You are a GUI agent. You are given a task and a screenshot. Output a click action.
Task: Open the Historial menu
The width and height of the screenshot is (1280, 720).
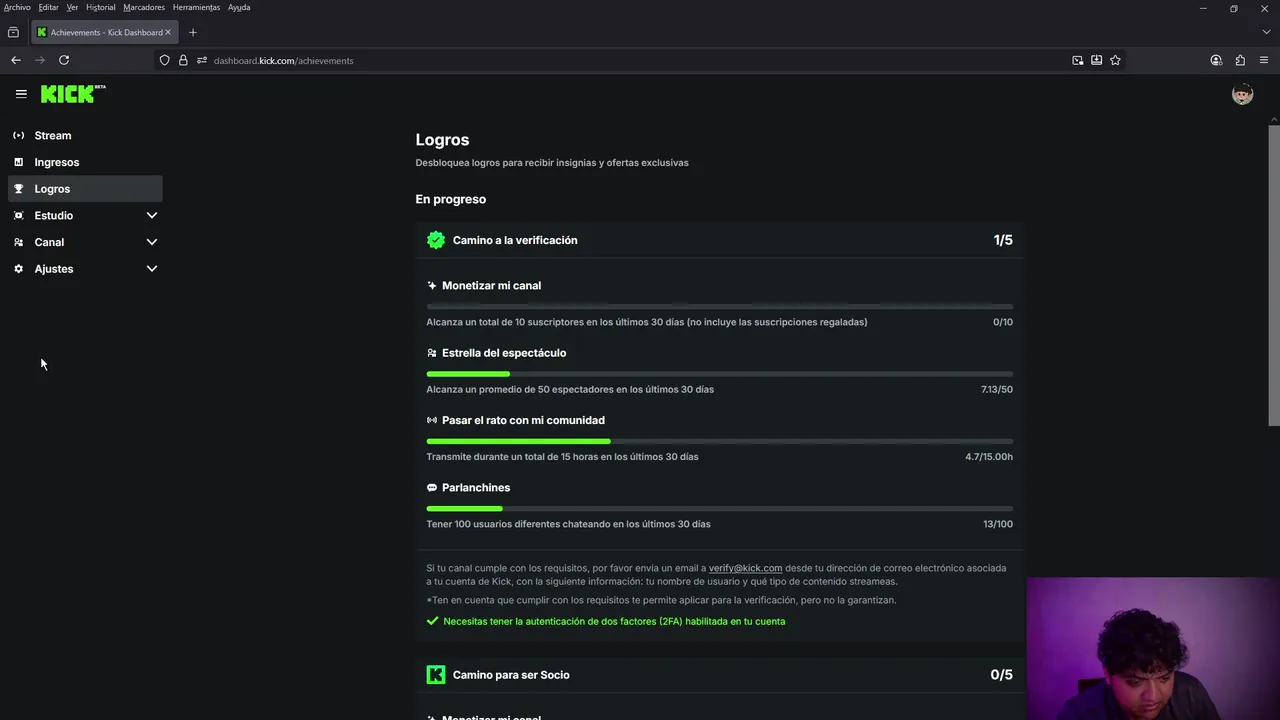pos(100,7)
